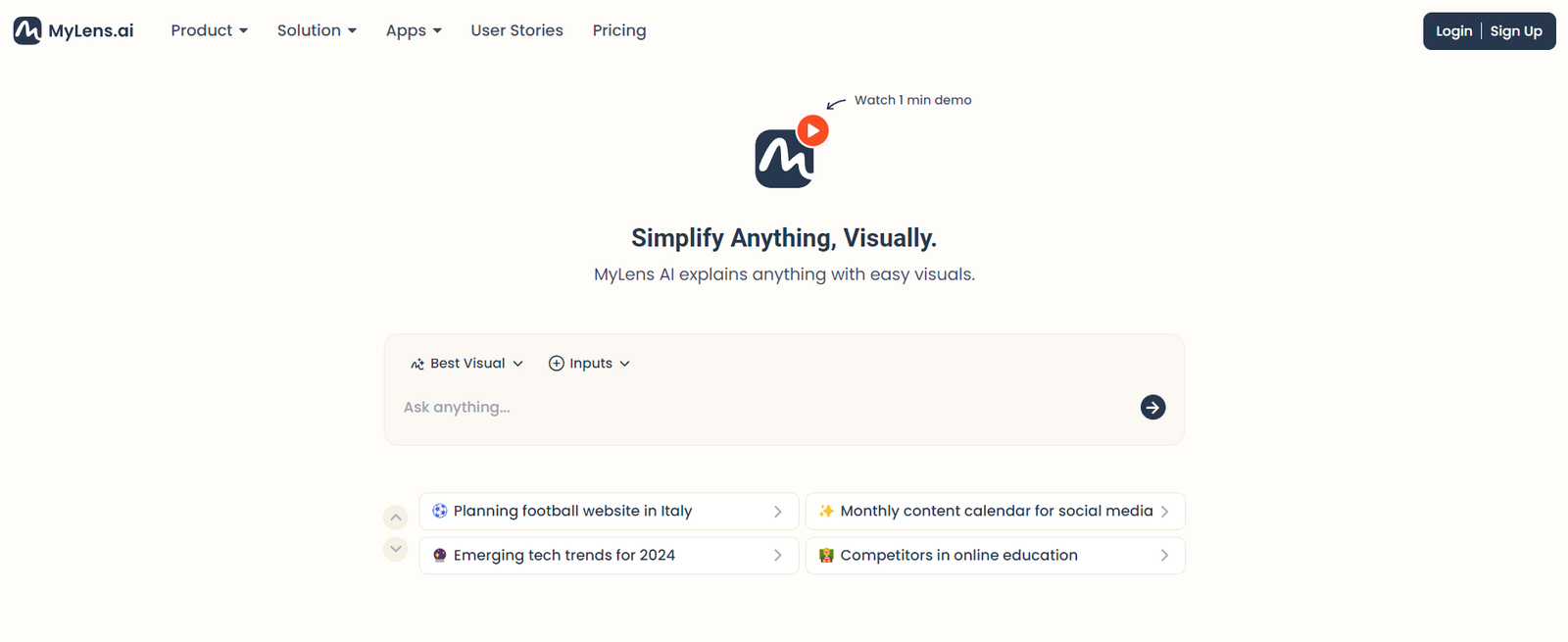Screen dimensions: 1568x642
Task: Click the Best Visual sparkle icon
Action: 417,364
